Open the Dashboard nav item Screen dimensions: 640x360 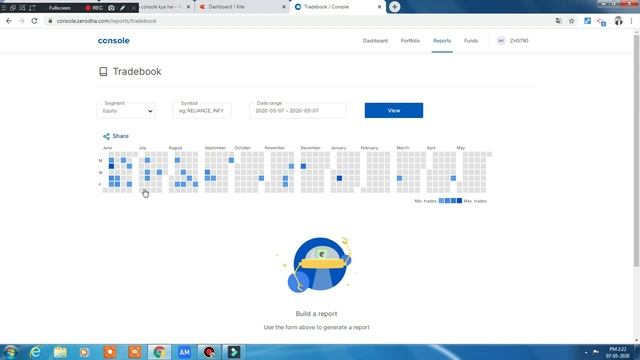375,41
